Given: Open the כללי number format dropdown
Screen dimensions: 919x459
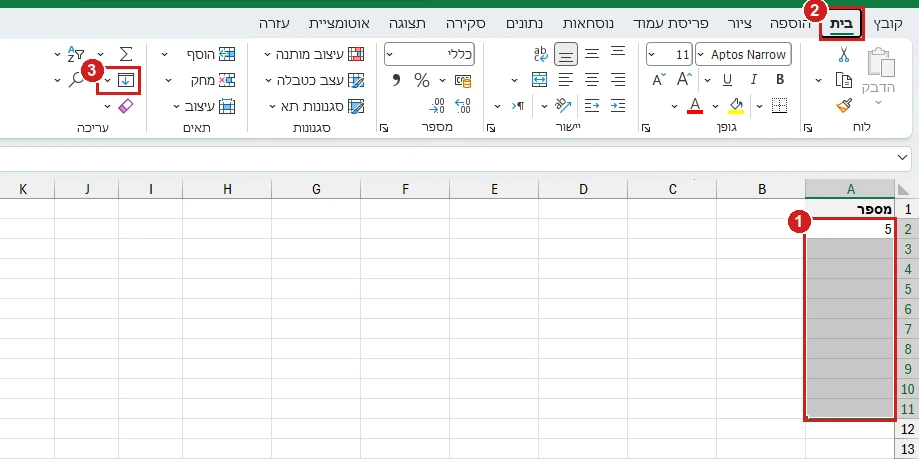Looking at the screenshot, I should click(x=429, y=55).
